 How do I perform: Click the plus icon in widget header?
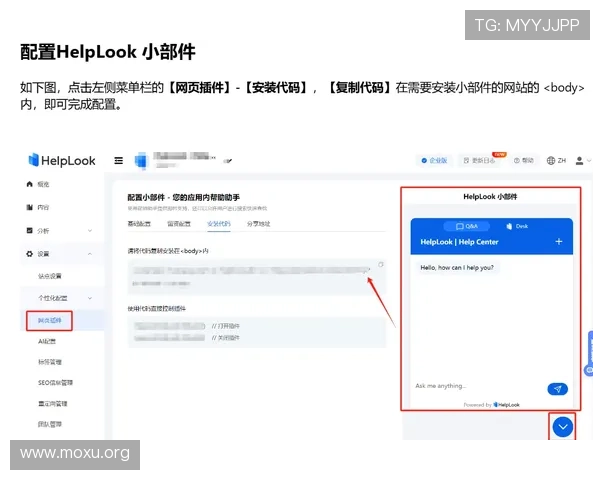pos(559,242)
